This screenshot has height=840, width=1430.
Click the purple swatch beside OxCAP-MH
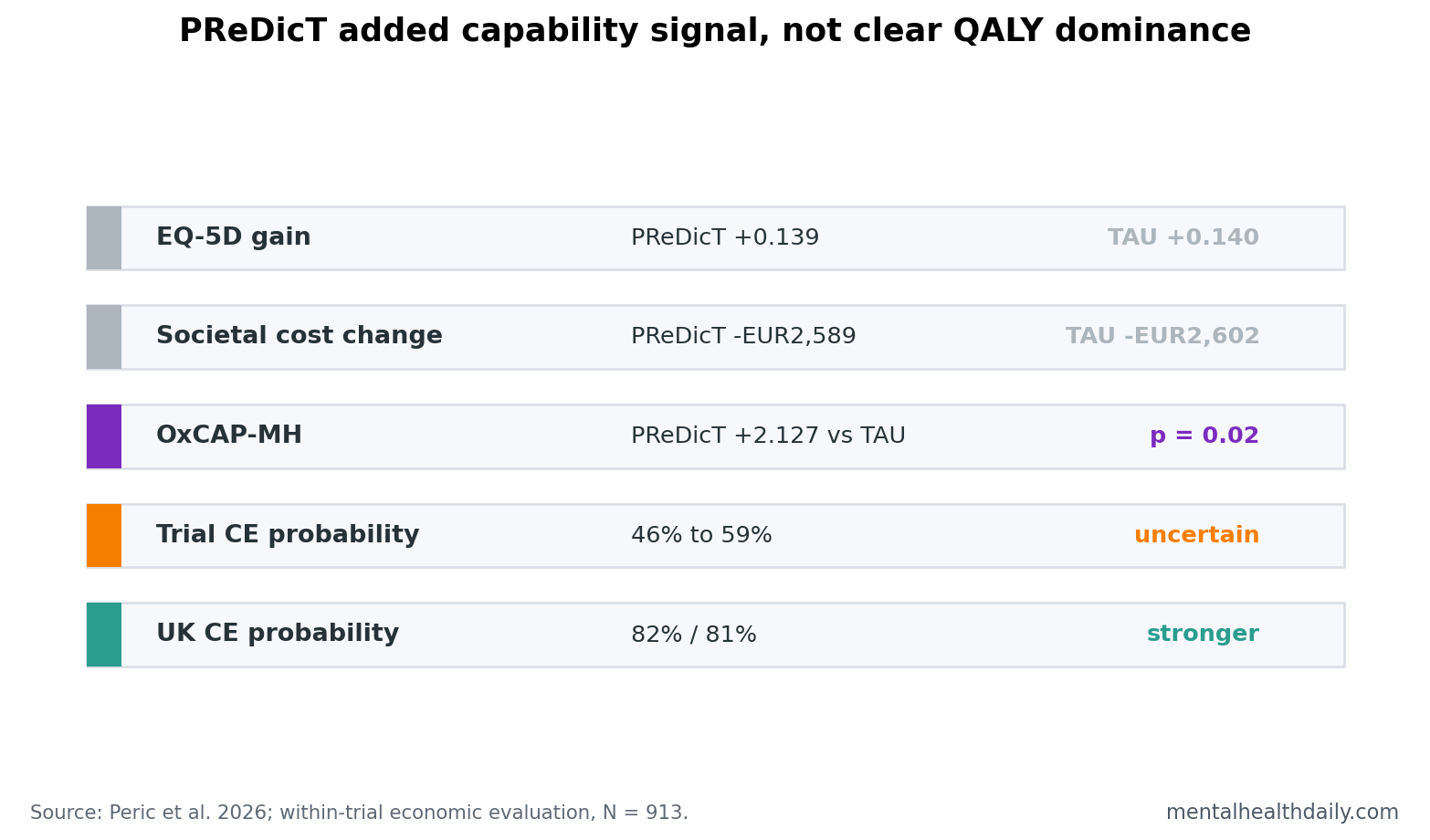[x=104, y=436]
